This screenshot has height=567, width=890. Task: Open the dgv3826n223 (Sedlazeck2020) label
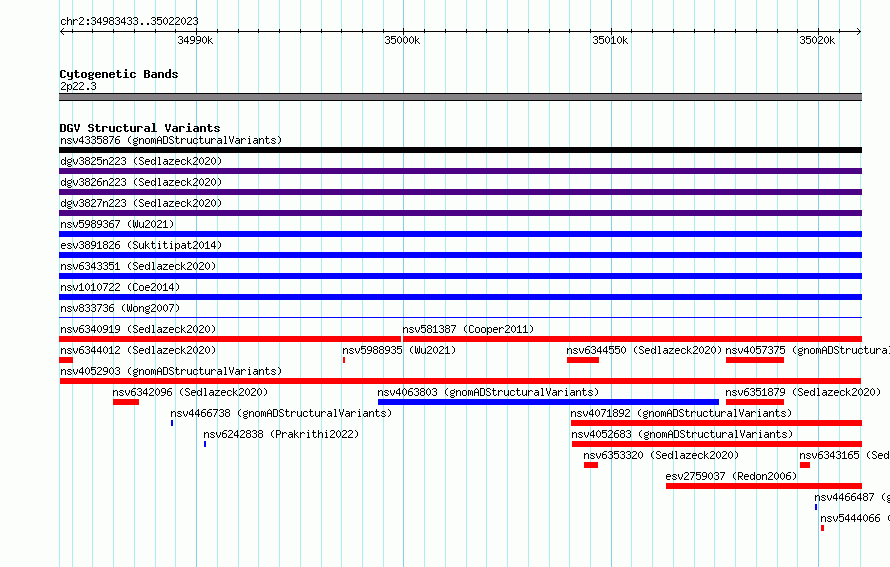(141, 182)
